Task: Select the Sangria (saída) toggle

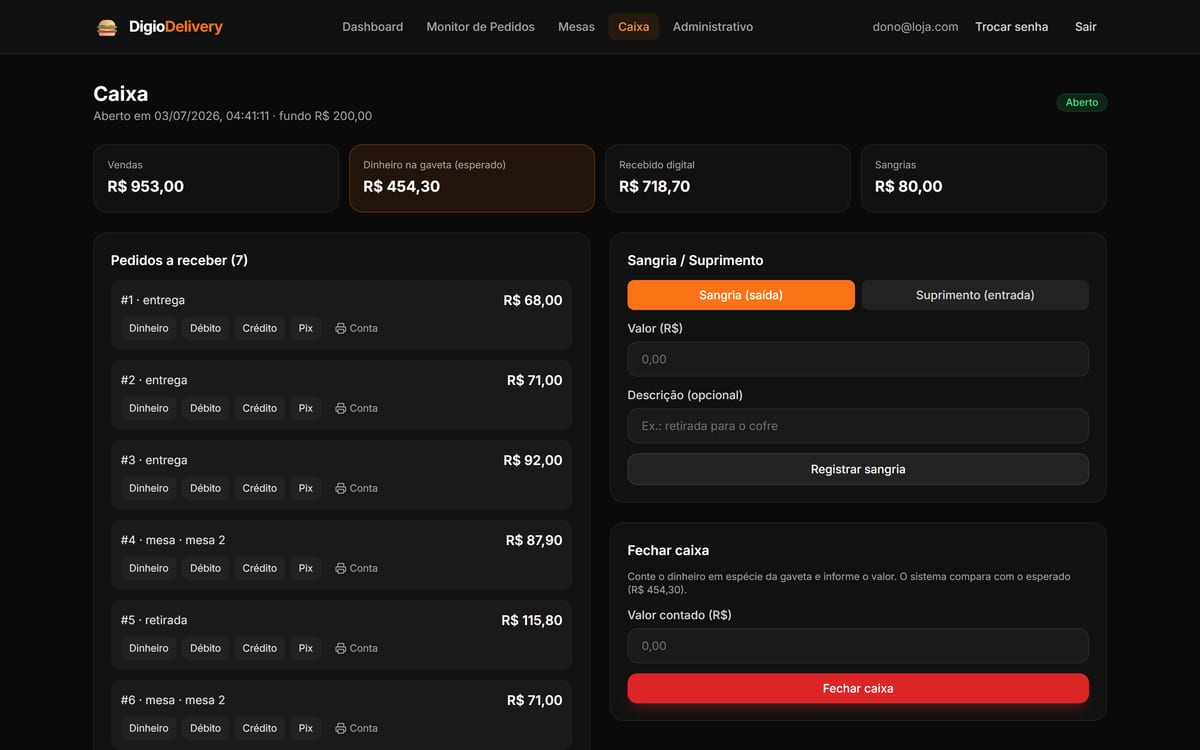Action: (741, 295)
